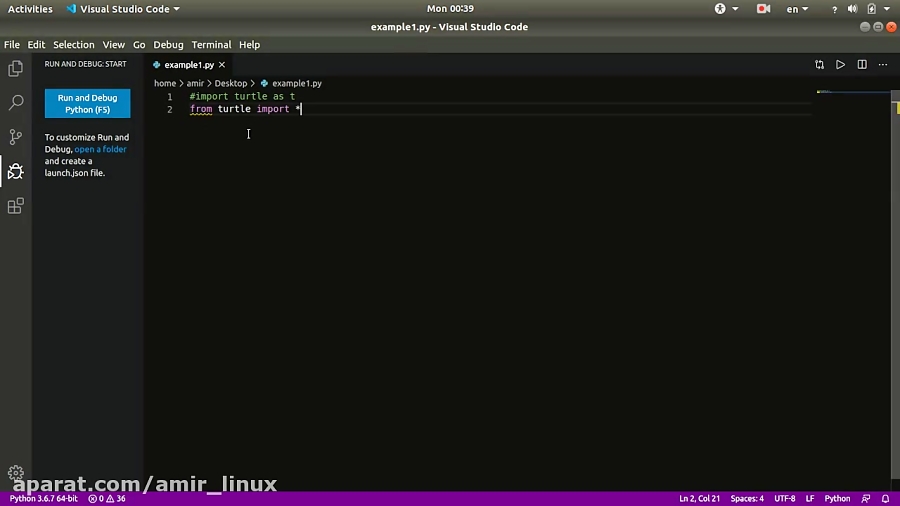Open the Source Control view
This screenshot has width=900, height=506.
tap(15, 137)
